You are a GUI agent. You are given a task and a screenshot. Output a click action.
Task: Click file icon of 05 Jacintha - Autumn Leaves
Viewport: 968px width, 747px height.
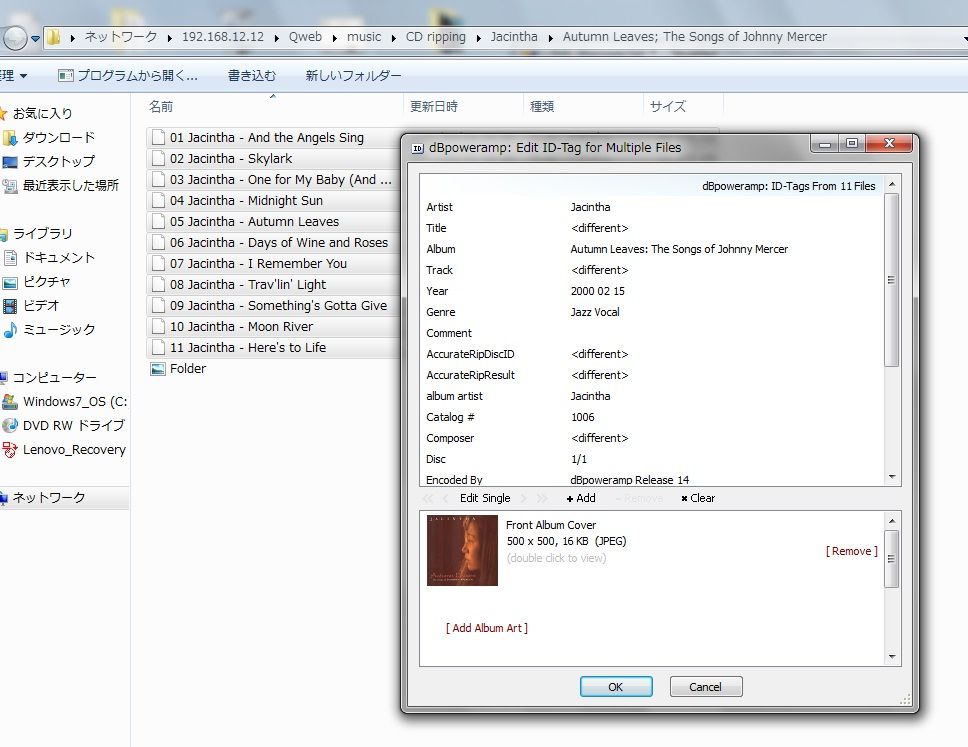pos(159,221)
